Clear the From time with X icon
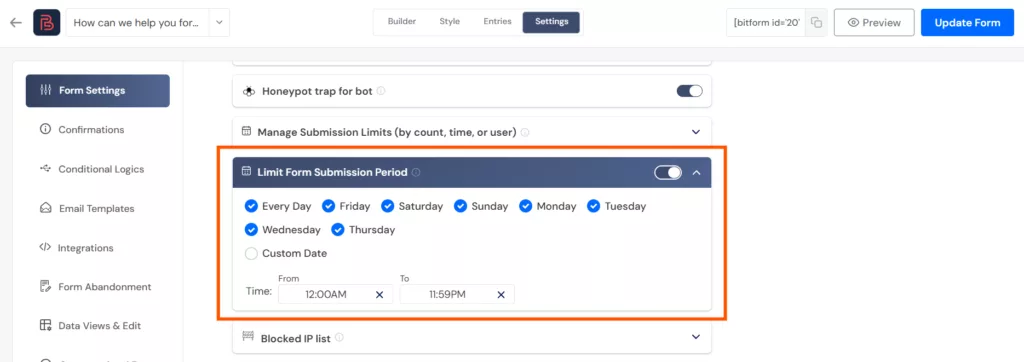 [379, 295]
